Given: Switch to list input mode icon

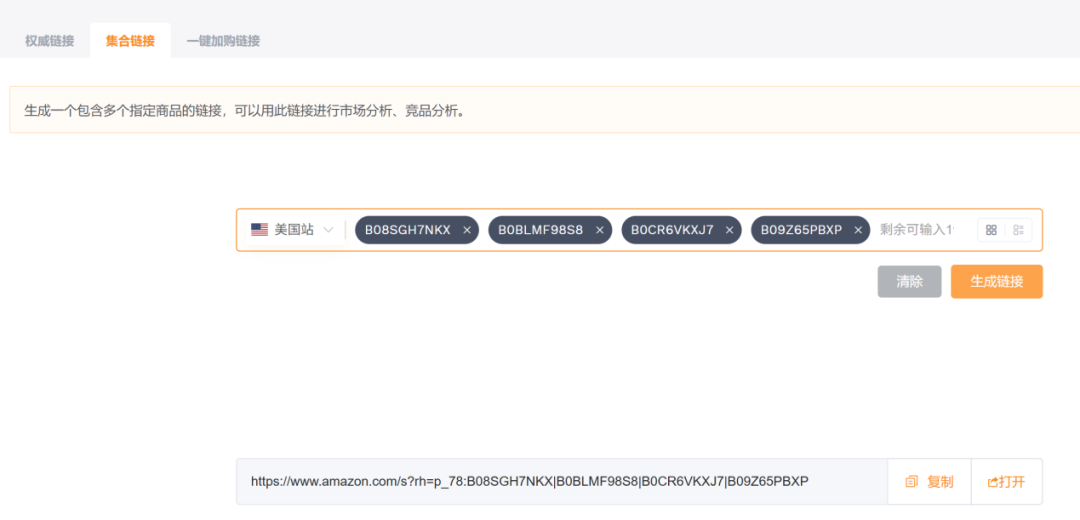Looking at the screenshot, I should point(1018,230).
